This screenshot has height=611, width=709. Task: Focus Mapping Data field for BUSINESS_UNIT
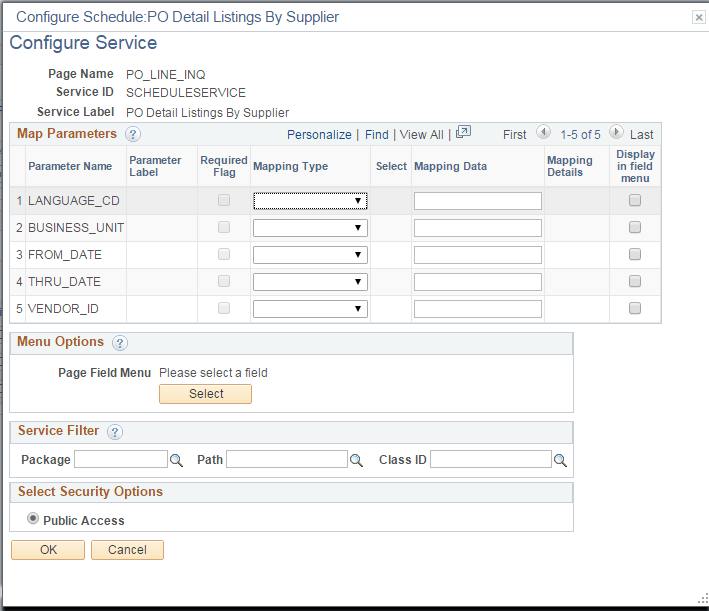click(478, 228)
